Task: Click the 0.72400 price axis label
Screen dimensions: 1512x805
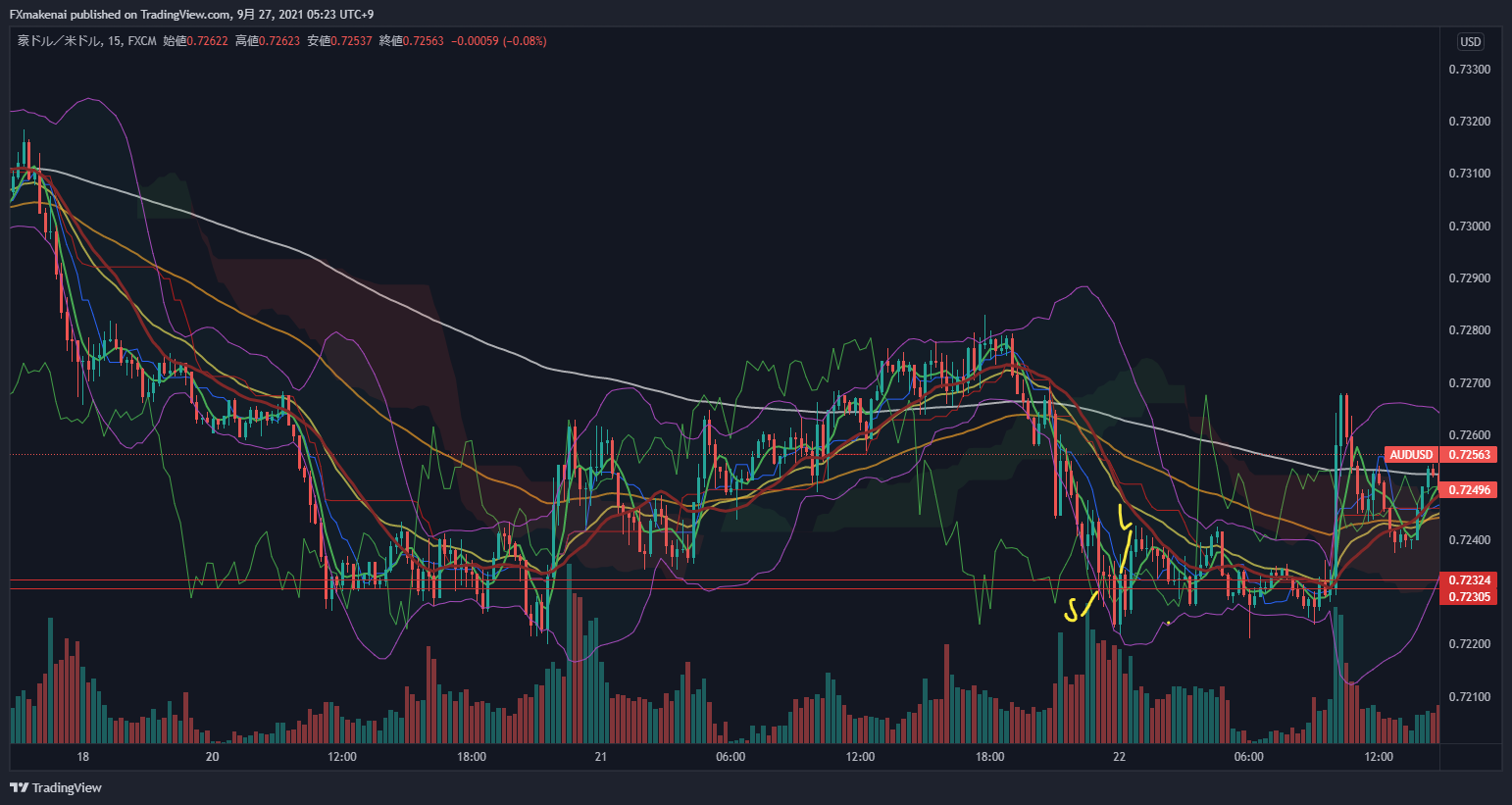Action: click(x=1469, y=540)
